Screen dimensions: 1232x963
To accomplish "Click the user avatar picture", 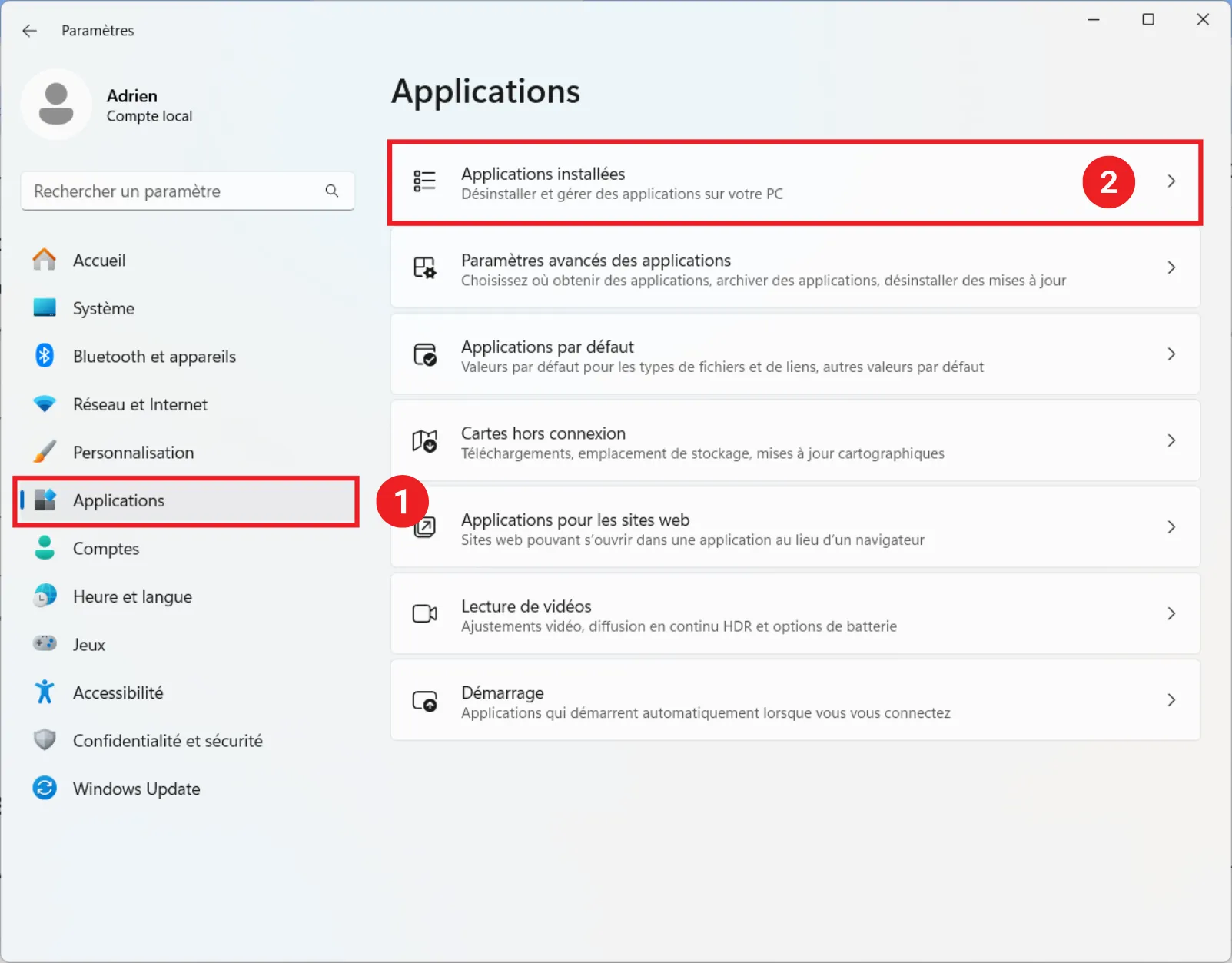I will click(56, 105).
